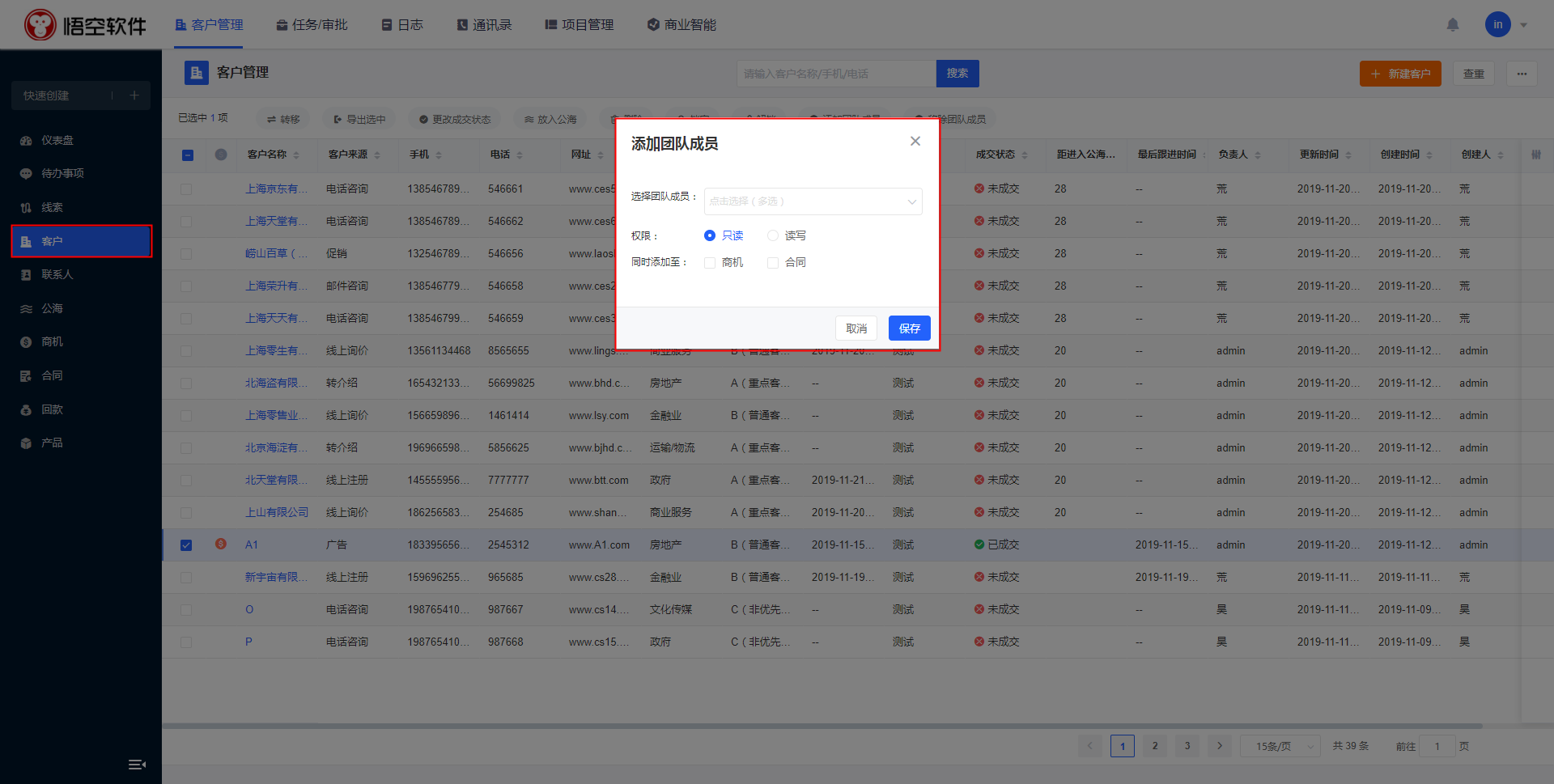
Task: Click the 取消 cancel button
Action: pos(856,328)
